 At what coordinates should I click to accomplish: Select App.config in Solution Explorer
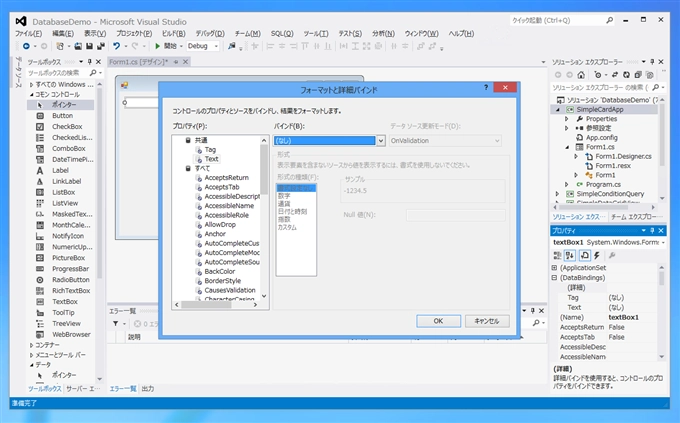(602, 138)
